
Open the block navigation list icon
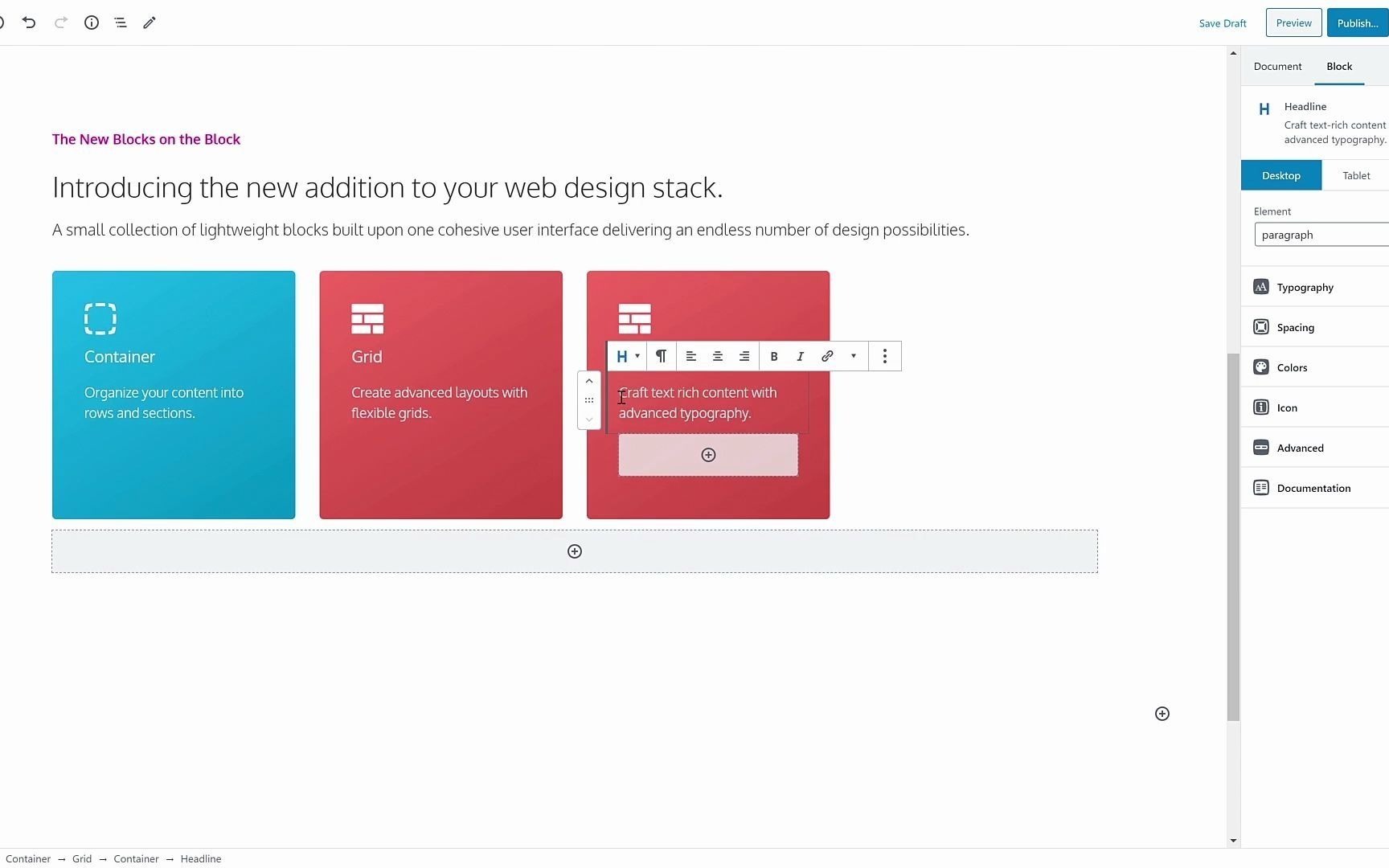pyautogui.click(x=121, y=23)
